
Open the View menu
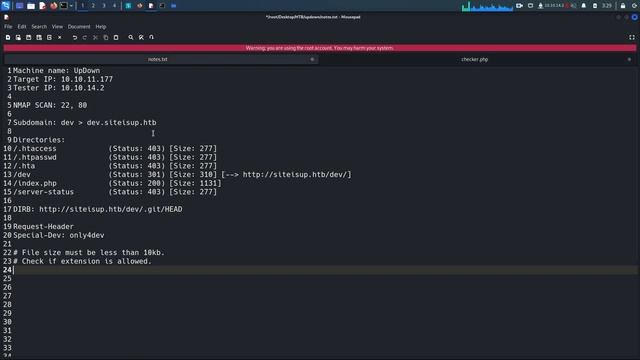tap(57, 27)
